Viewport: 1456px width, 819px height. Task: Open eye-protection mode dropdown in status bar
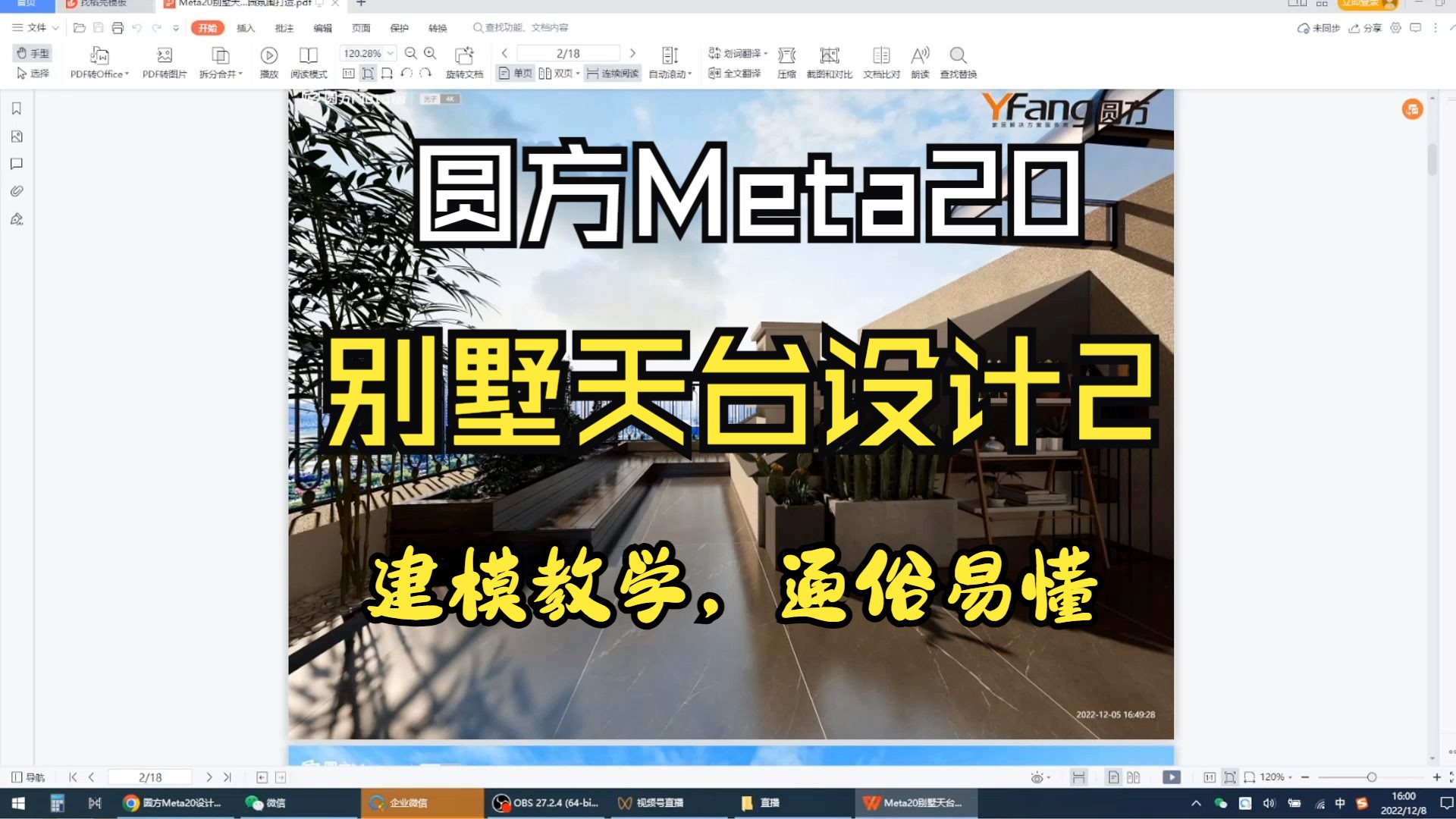point(1040,777)
